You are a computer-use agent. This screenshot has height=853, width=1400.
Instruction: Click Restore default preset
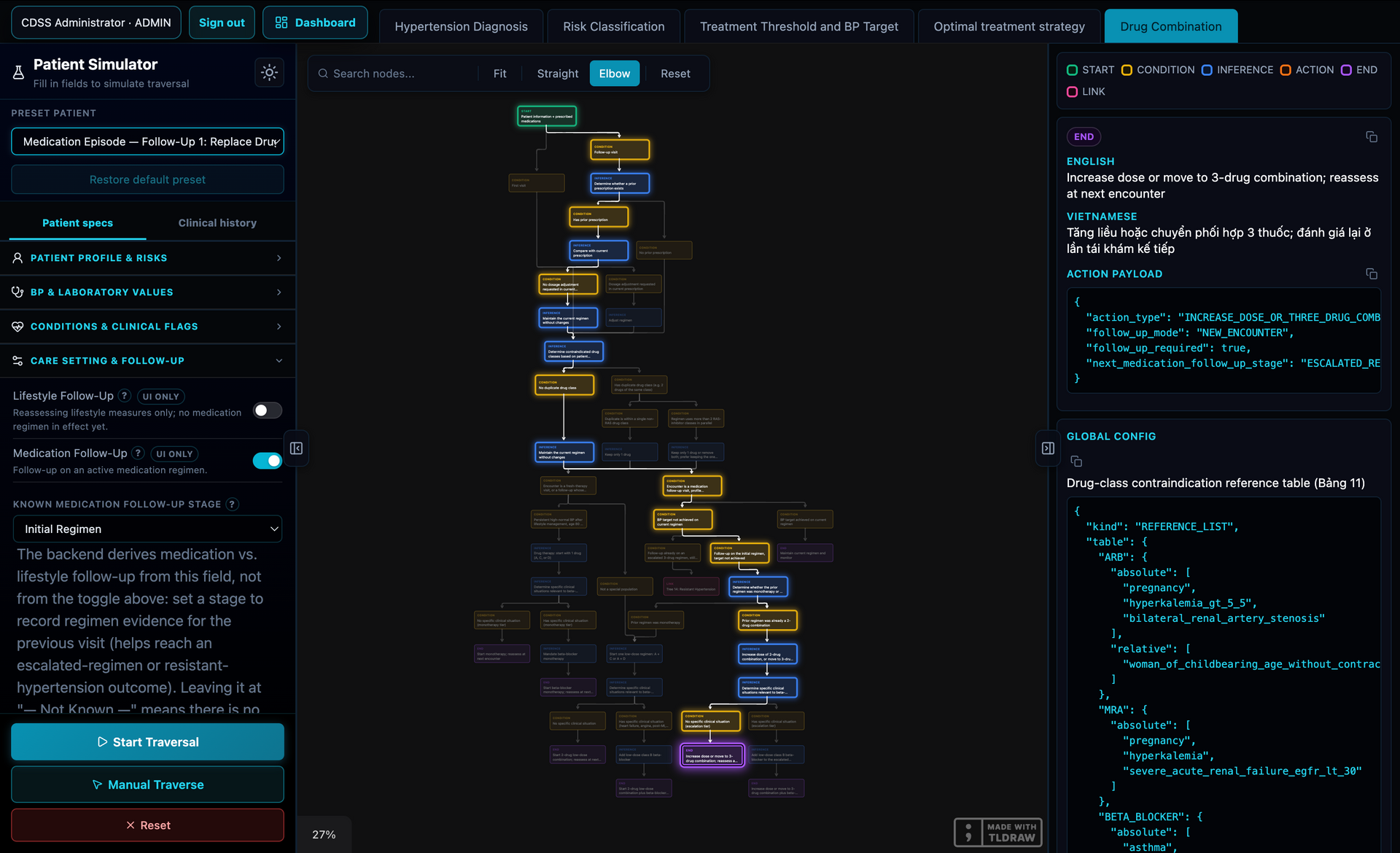[147, 179]
